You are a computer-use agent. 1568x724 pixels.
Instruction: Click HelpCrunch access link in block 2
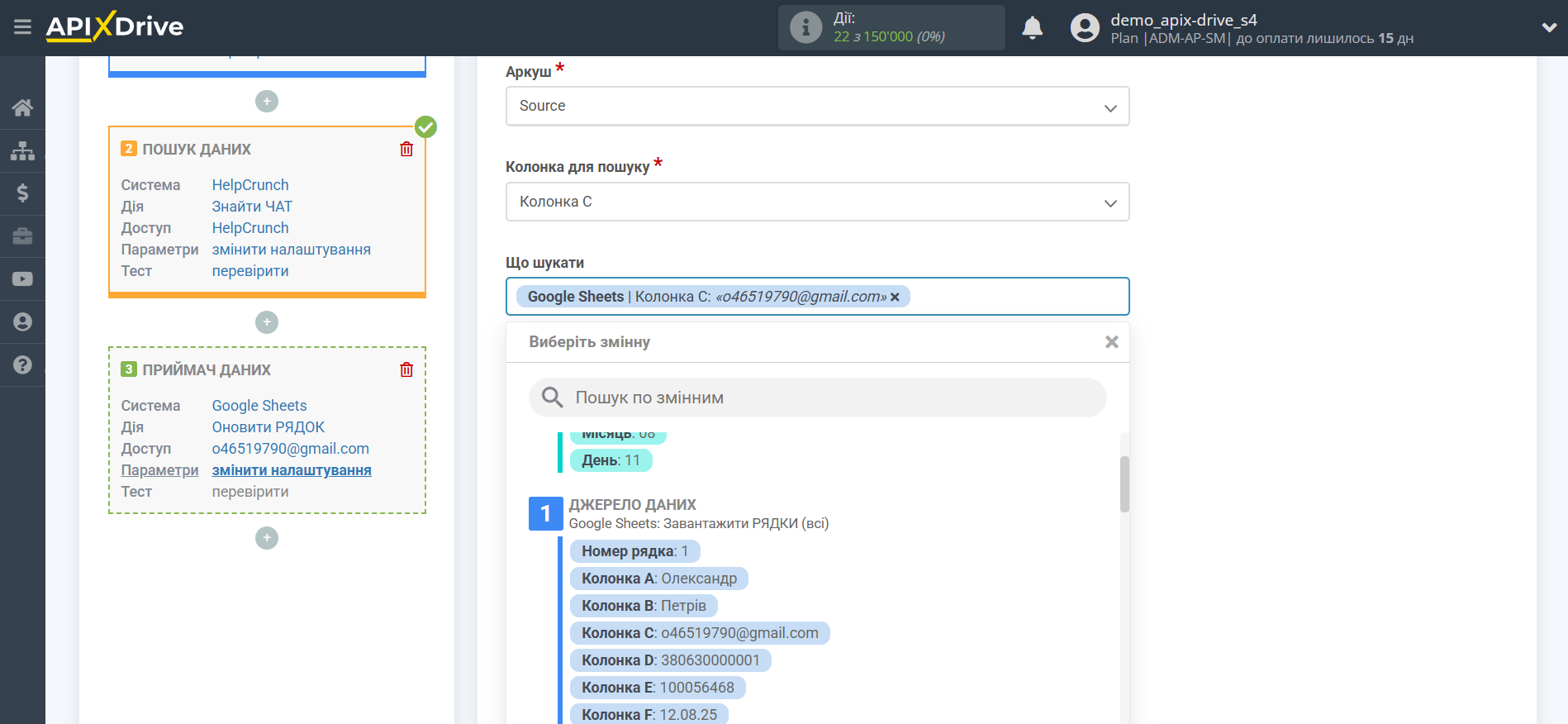click(250, 228)
